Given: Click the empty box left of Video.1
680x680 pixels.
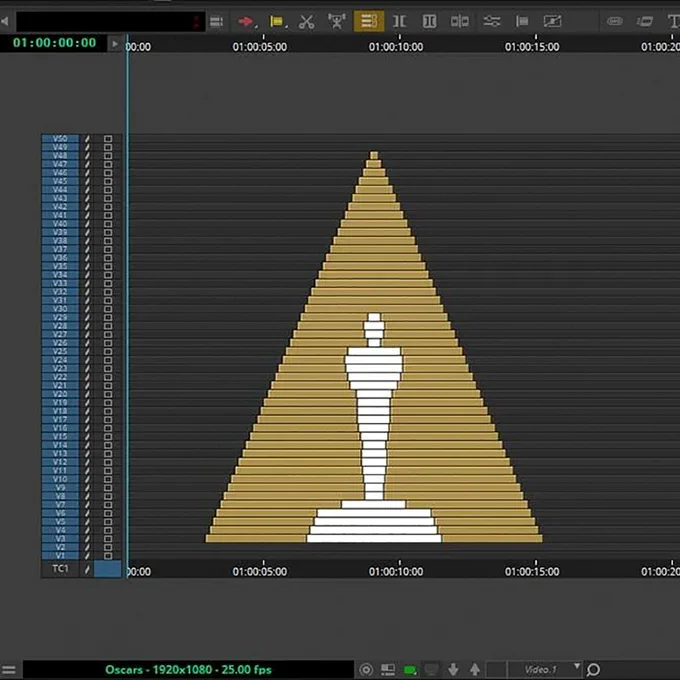Looking at the screenshot, I should pos(496,670).
